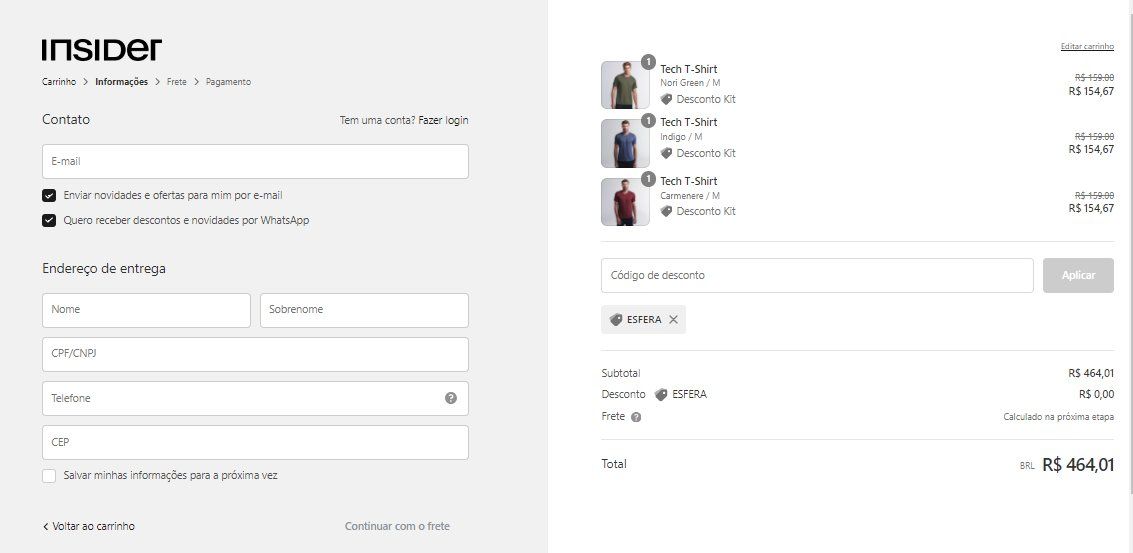Remove the ESFERA discount code
This screenshot has width=1133, height=553.
tap(673, 320)
